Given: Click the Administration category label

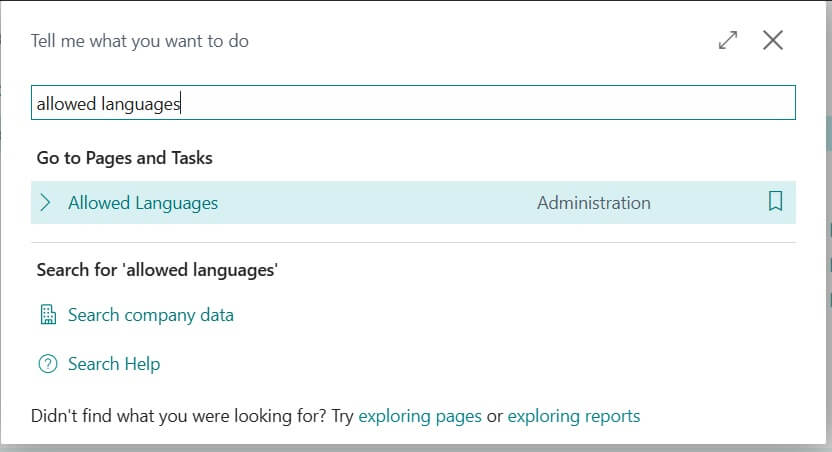Looking at the screenshot, I should click(593, 203).
